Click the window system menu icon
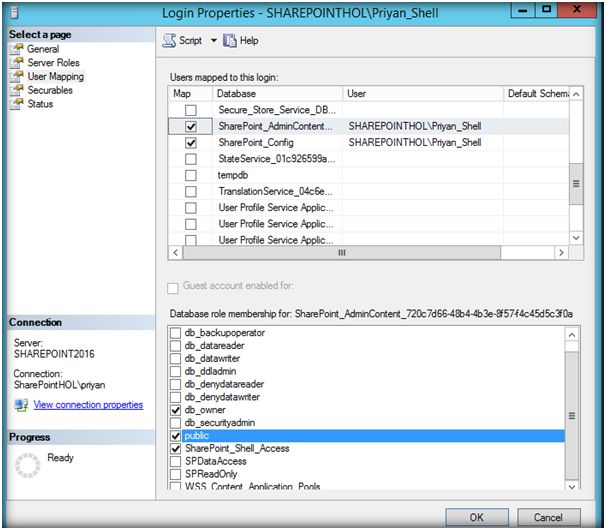This screenshot has width=606, height=530. click(15, 12)
